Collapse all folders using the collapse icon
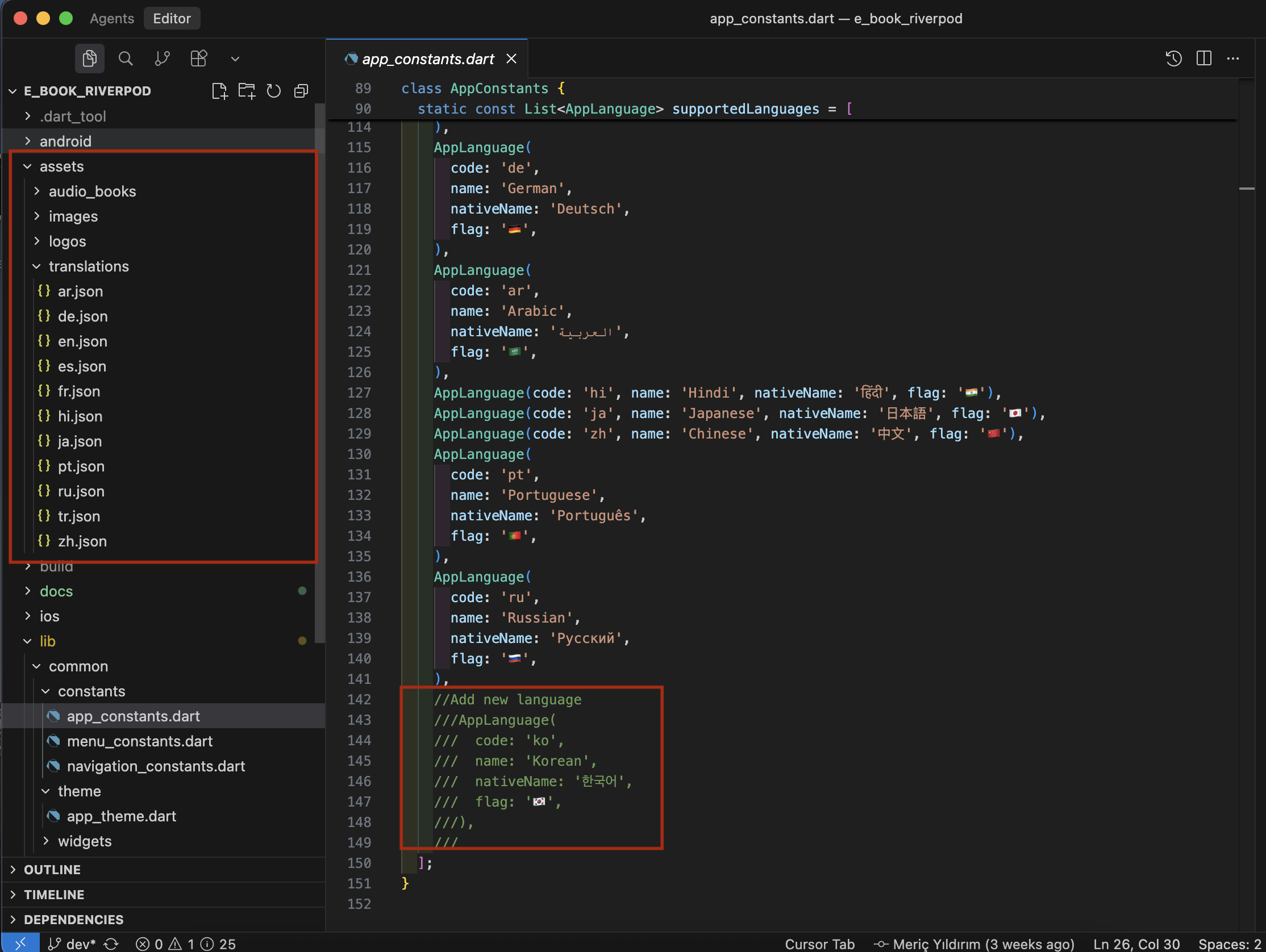This screenshot has width=1266, height=952. coord(301,90)
